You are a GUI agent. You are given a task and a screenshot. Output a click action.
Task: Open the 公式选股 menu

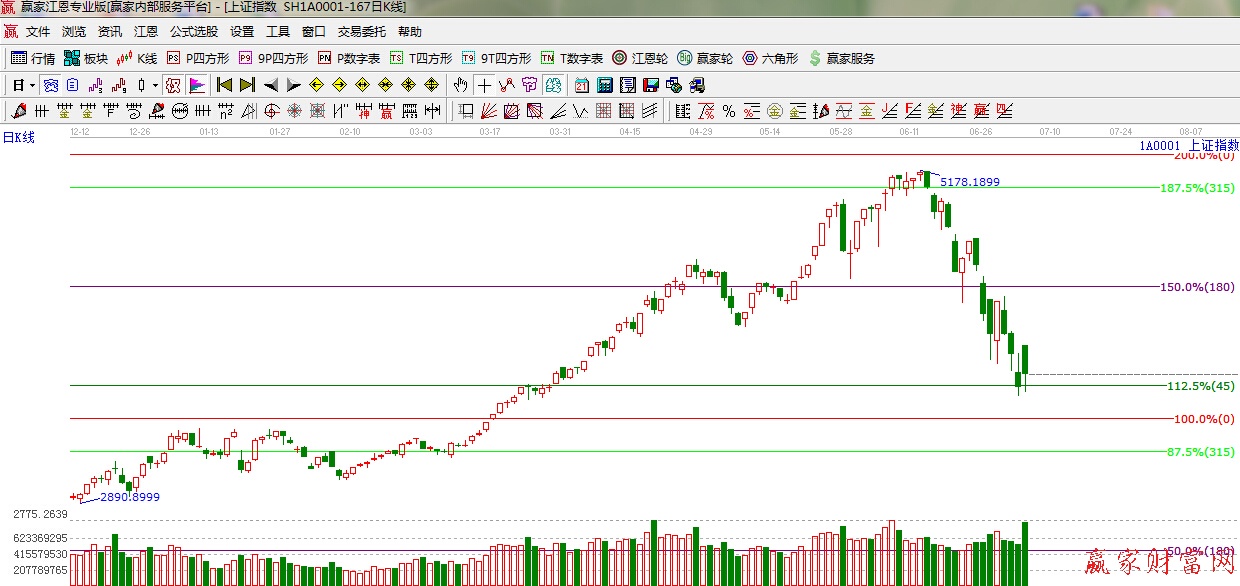(194, 32)
